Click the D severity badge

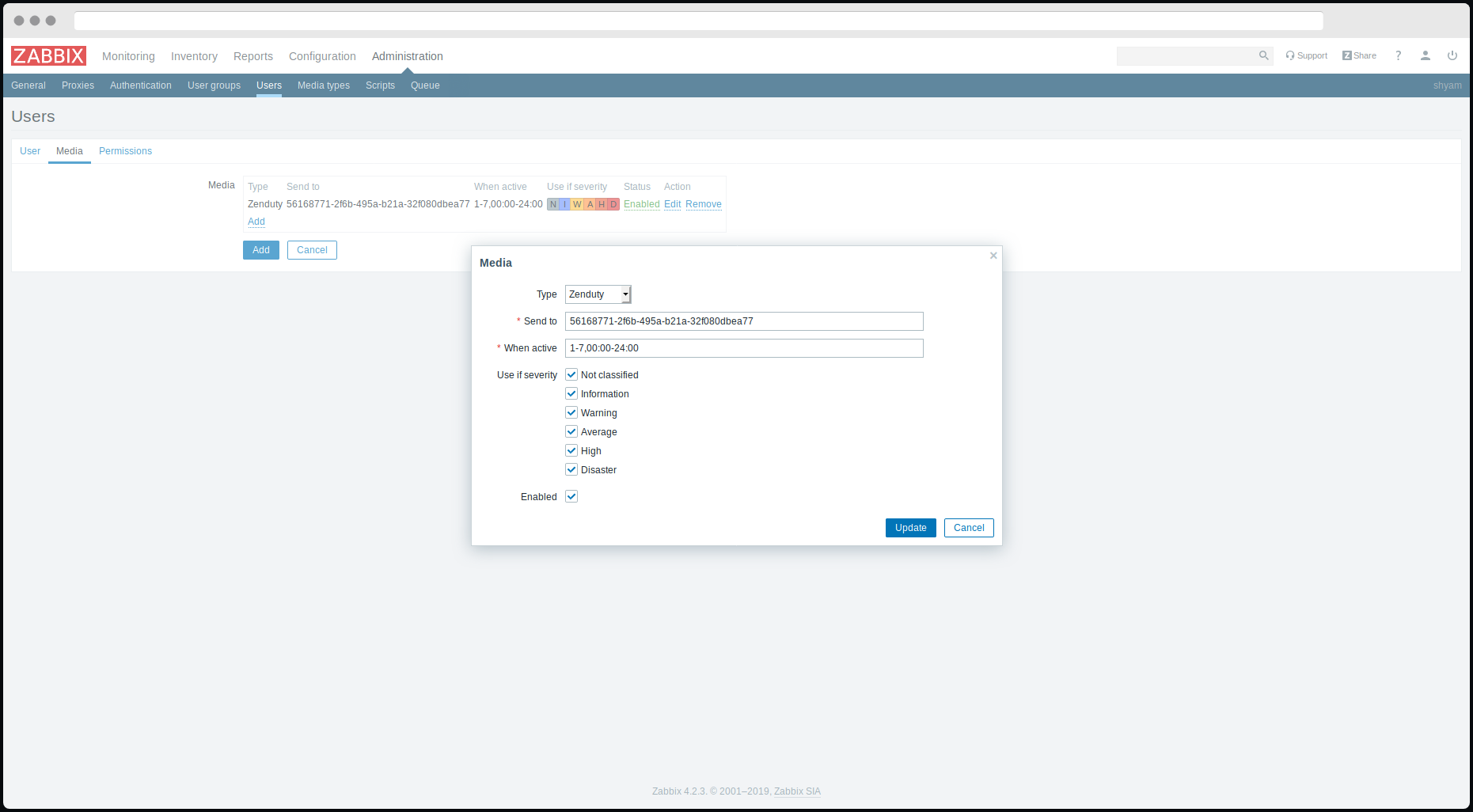[613, 204]
